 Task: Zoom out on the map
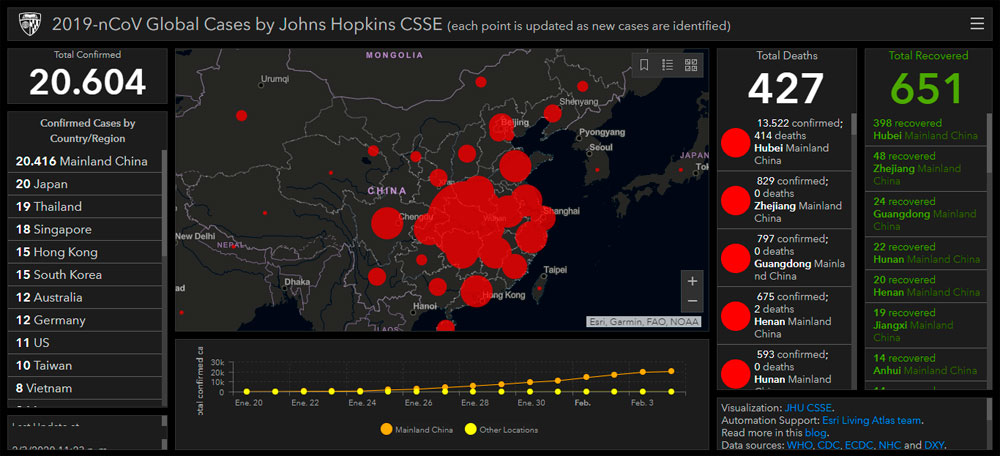(x=693, y=301)
